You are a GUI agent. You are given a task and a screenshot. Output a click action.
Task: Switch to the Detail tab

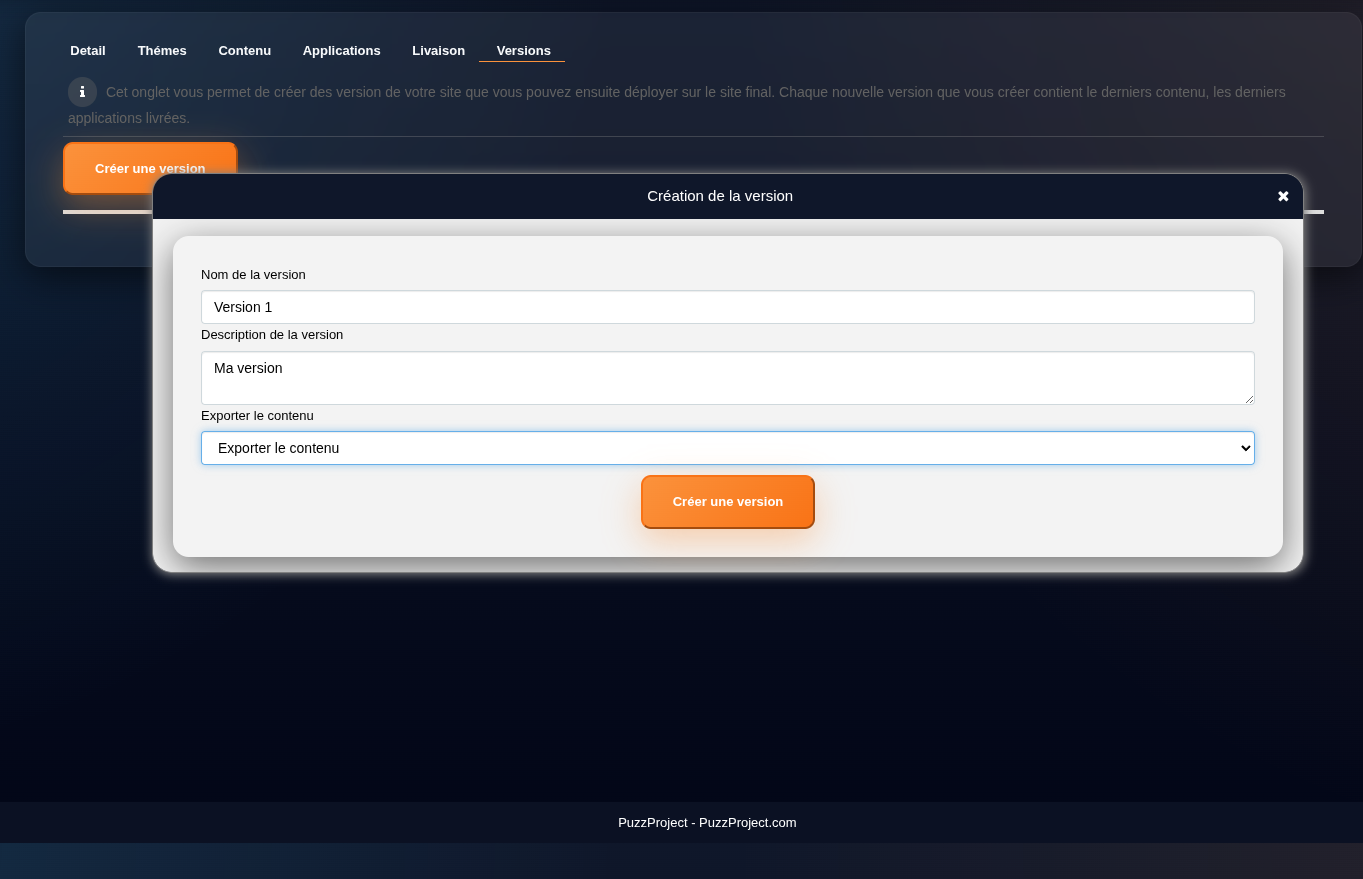(x=88, y=51)
